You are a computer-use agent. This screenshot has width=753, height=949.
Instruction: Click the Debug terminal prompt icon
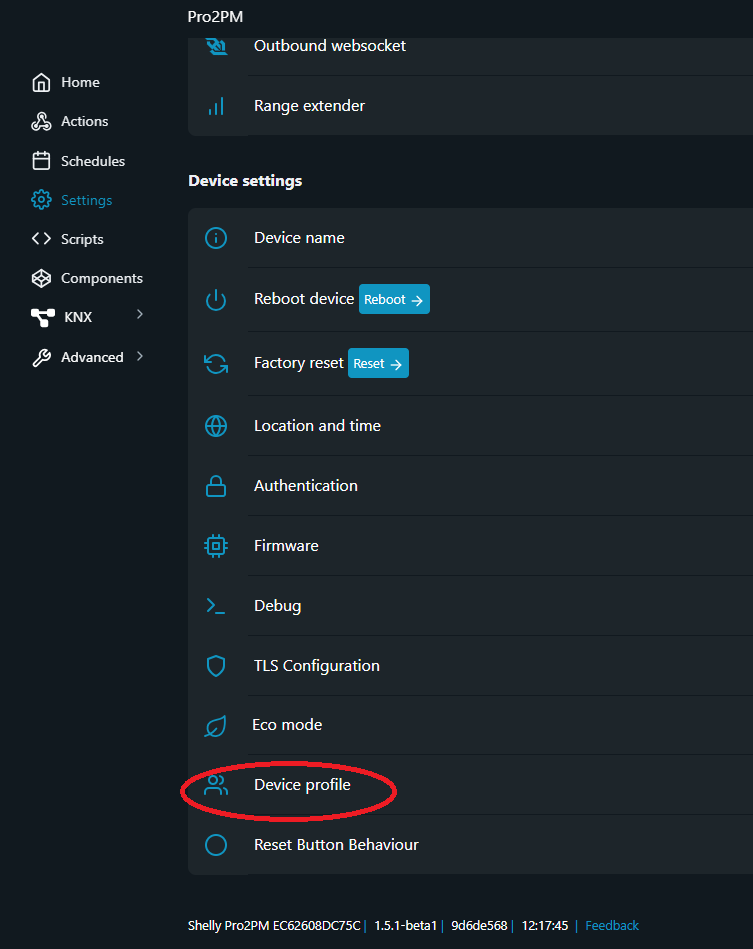click(216, 606)
